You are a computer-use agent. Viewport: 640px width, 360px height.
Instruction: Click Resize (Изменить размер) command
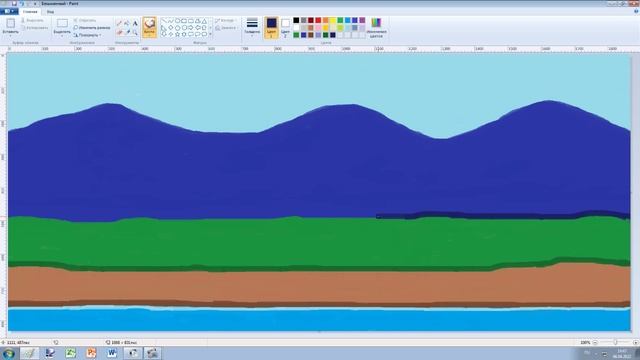coord(92,28)
